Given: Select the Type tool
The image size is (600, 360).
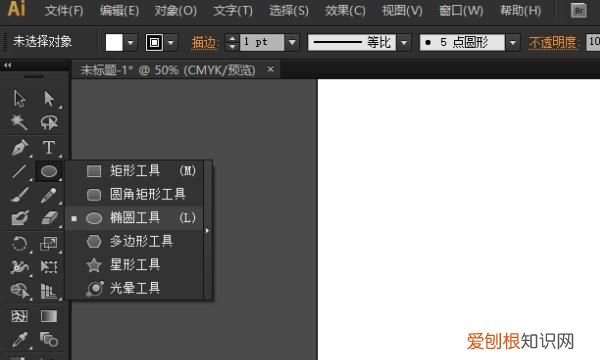Looking at the screenshot, I should coord(49,148).
